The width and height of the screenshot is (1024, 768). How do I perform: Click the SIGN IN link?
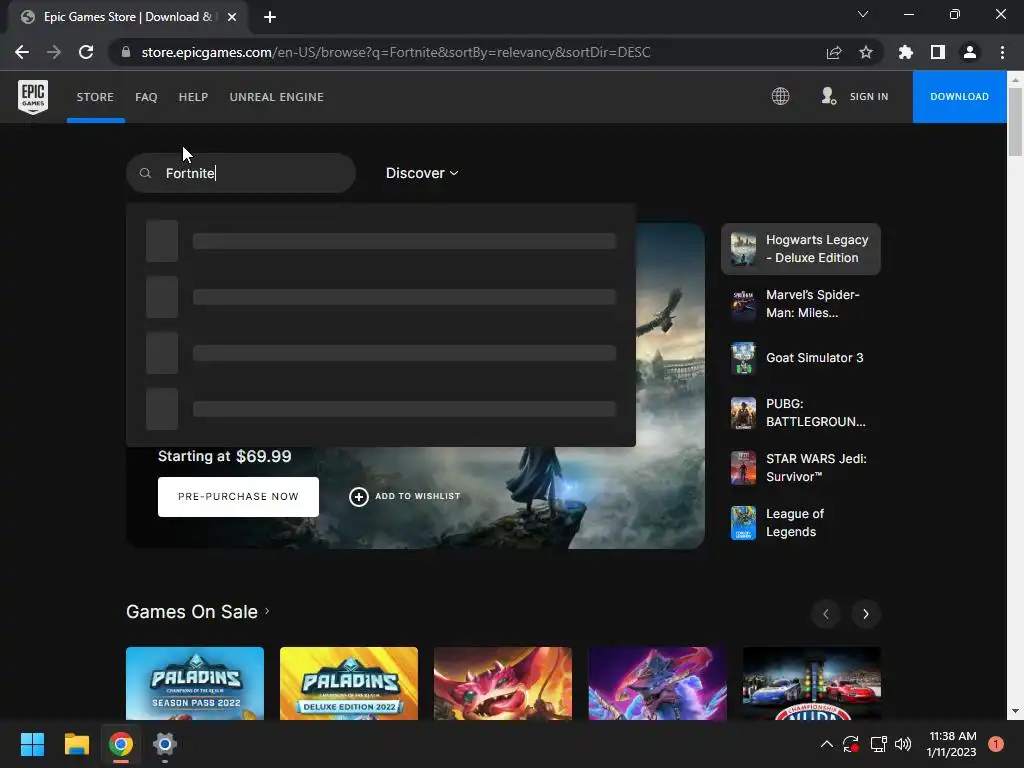coord(869,97)
